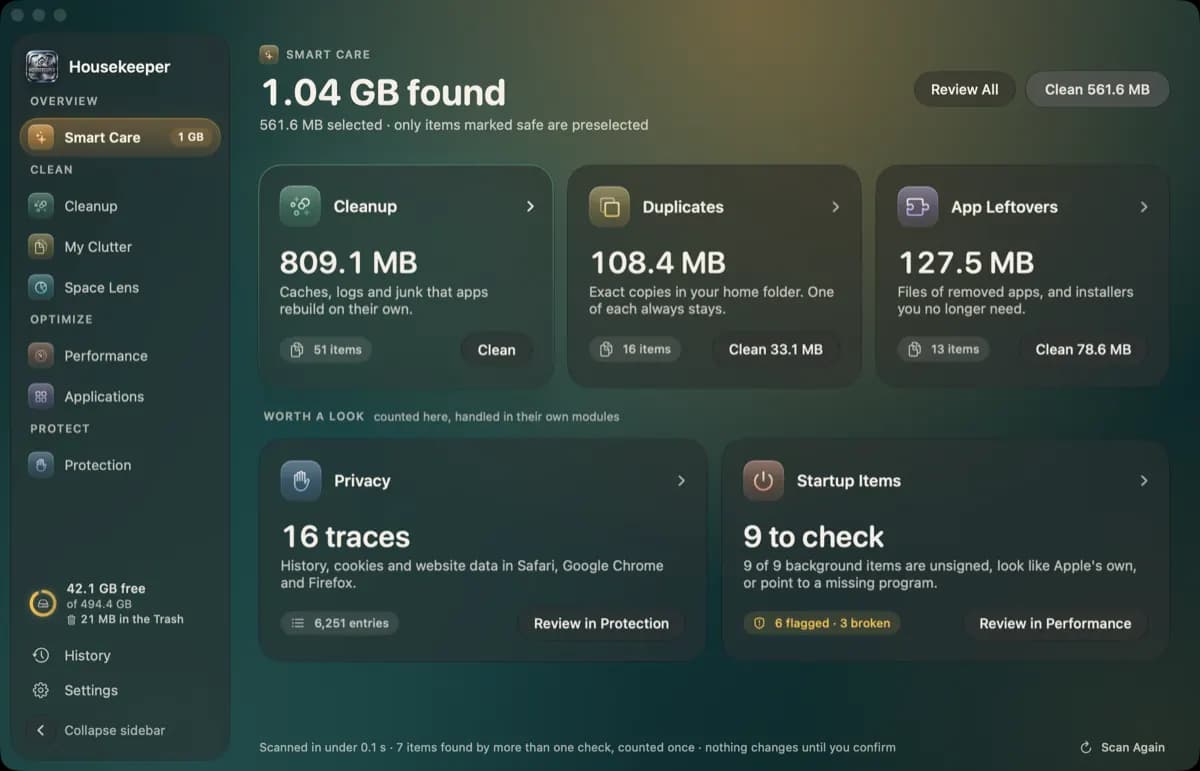Open History in the sidebar
Screen dimensions: 1200x771
120,655
